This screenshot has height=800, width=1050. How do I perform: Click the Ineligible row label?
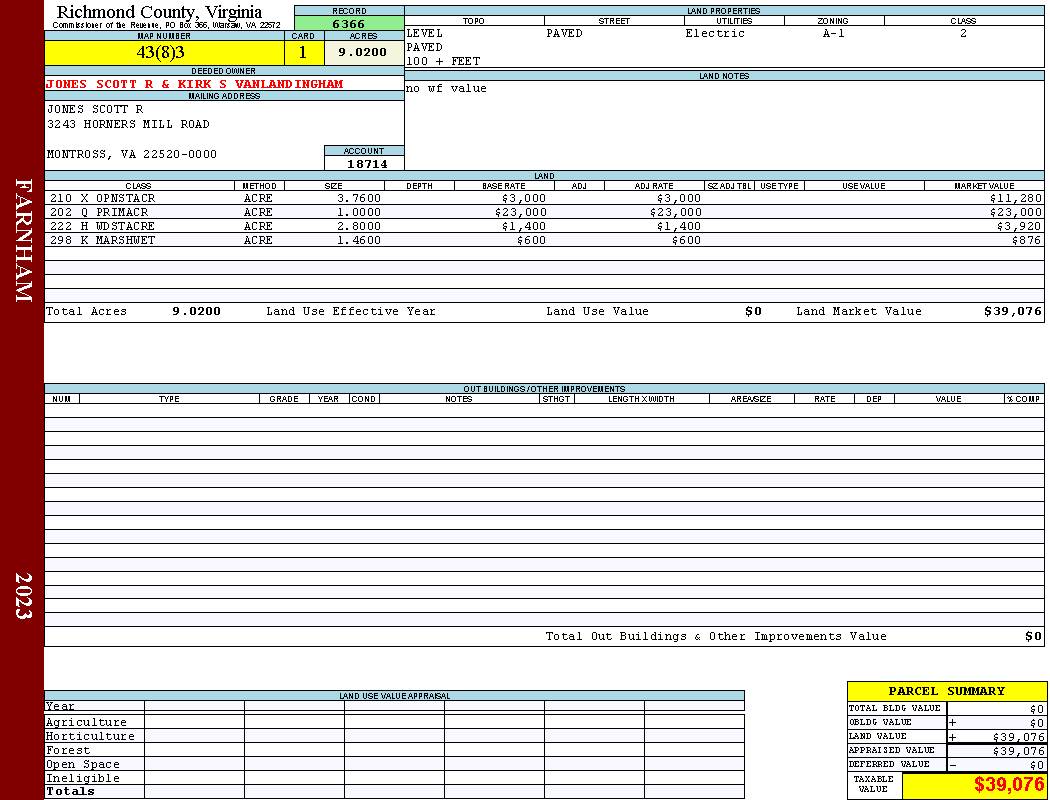click(82, 778)
